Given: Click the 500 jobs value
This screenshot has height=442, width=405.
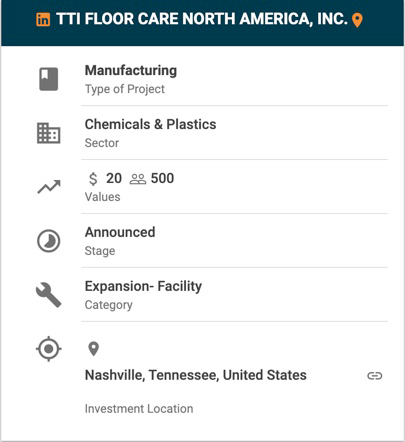Looking at the screenshot, I should tap(162, 178).
